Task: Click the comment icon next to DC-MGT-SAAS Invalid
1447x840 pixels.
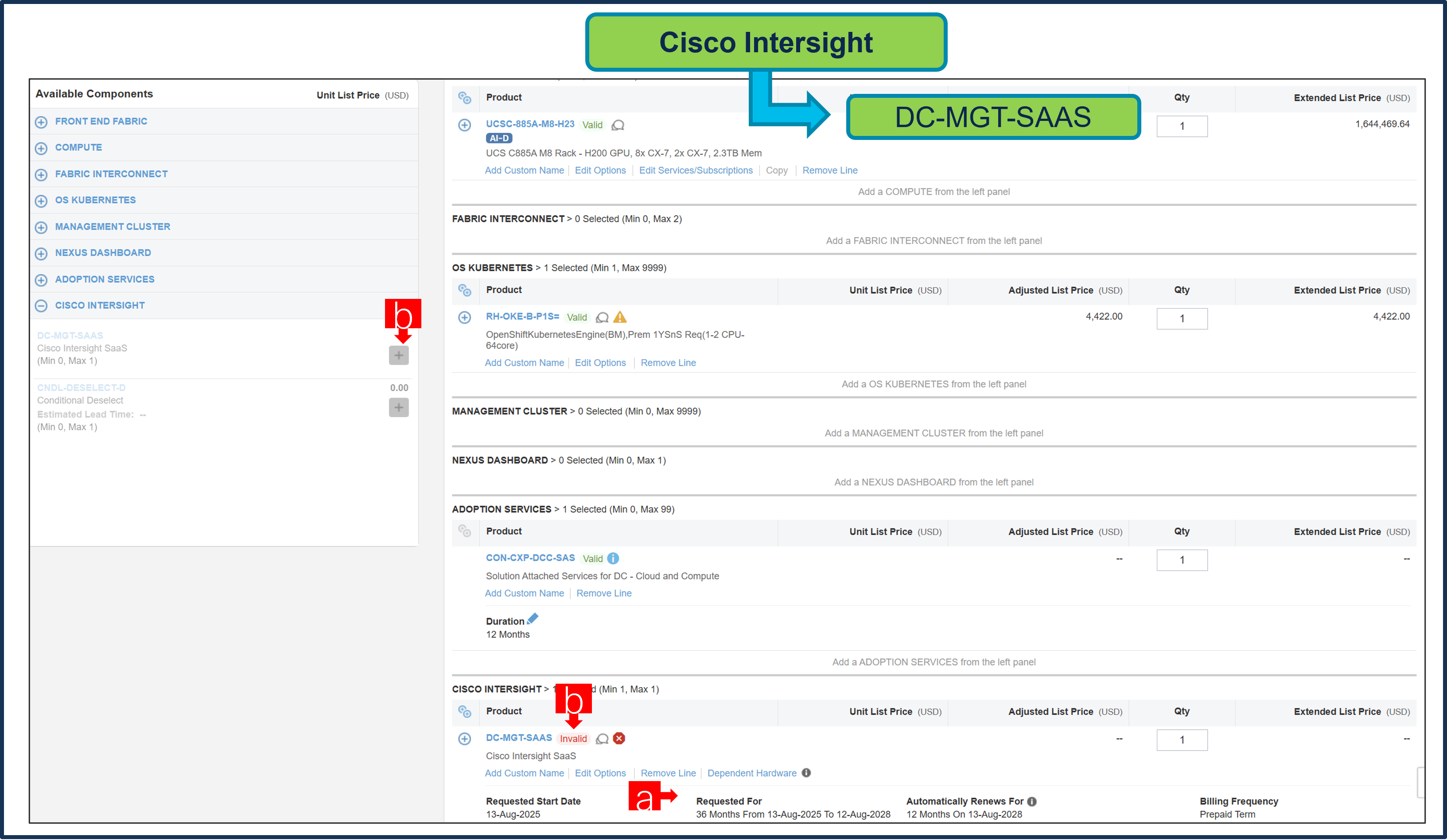Action: 602,739
